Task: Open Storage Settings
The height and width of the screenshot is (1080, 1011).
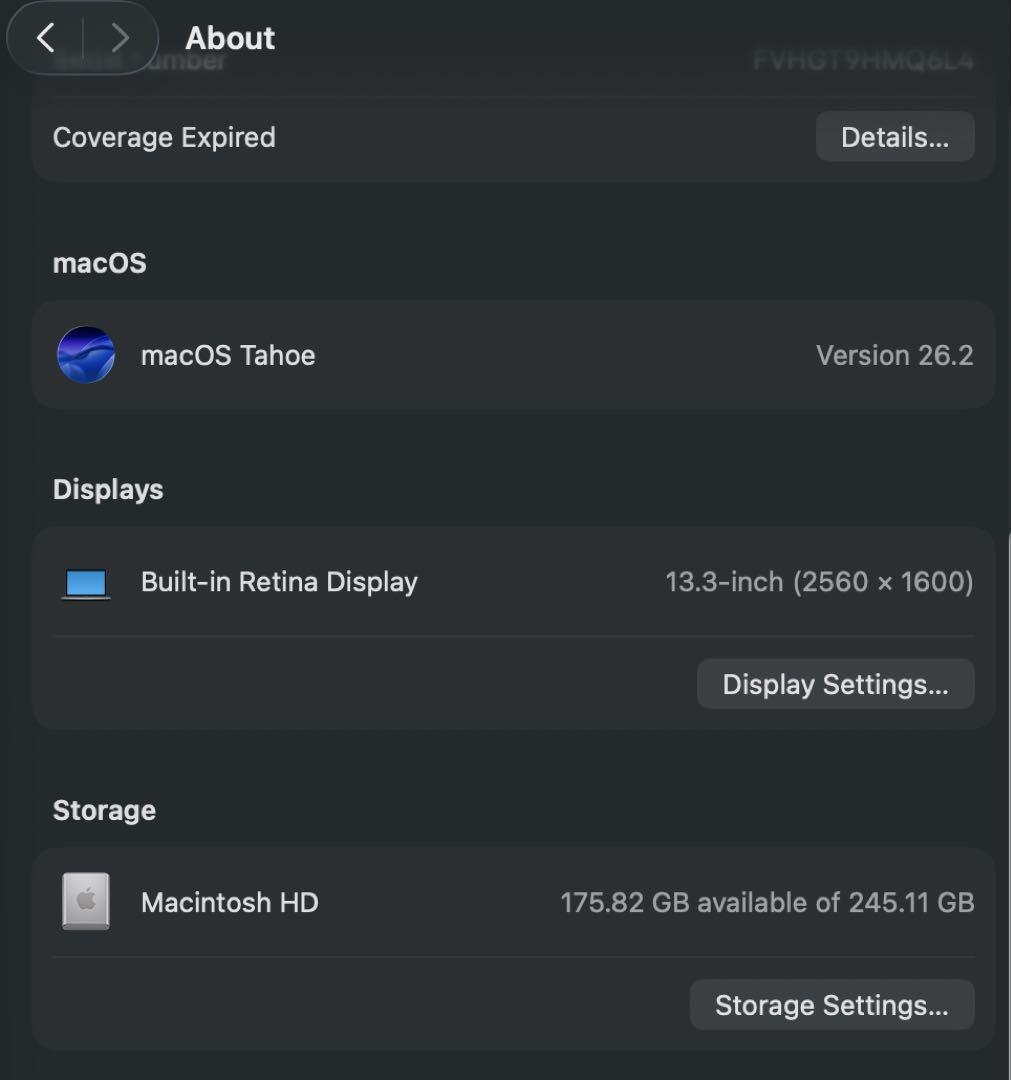Action: (x=831, y=1004)
